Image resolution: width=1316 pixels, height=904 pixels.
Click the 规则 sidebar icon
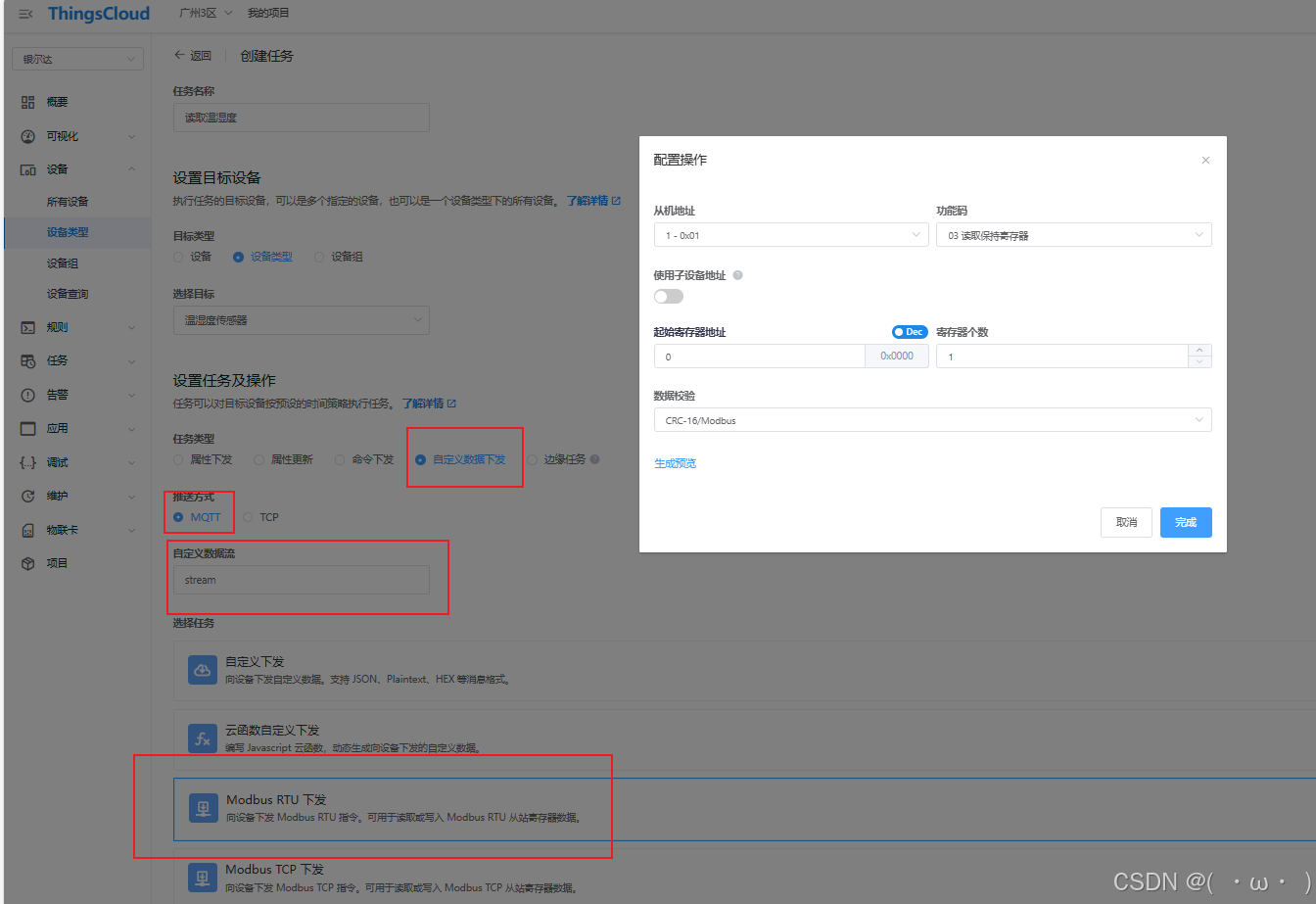coord(28,327)
